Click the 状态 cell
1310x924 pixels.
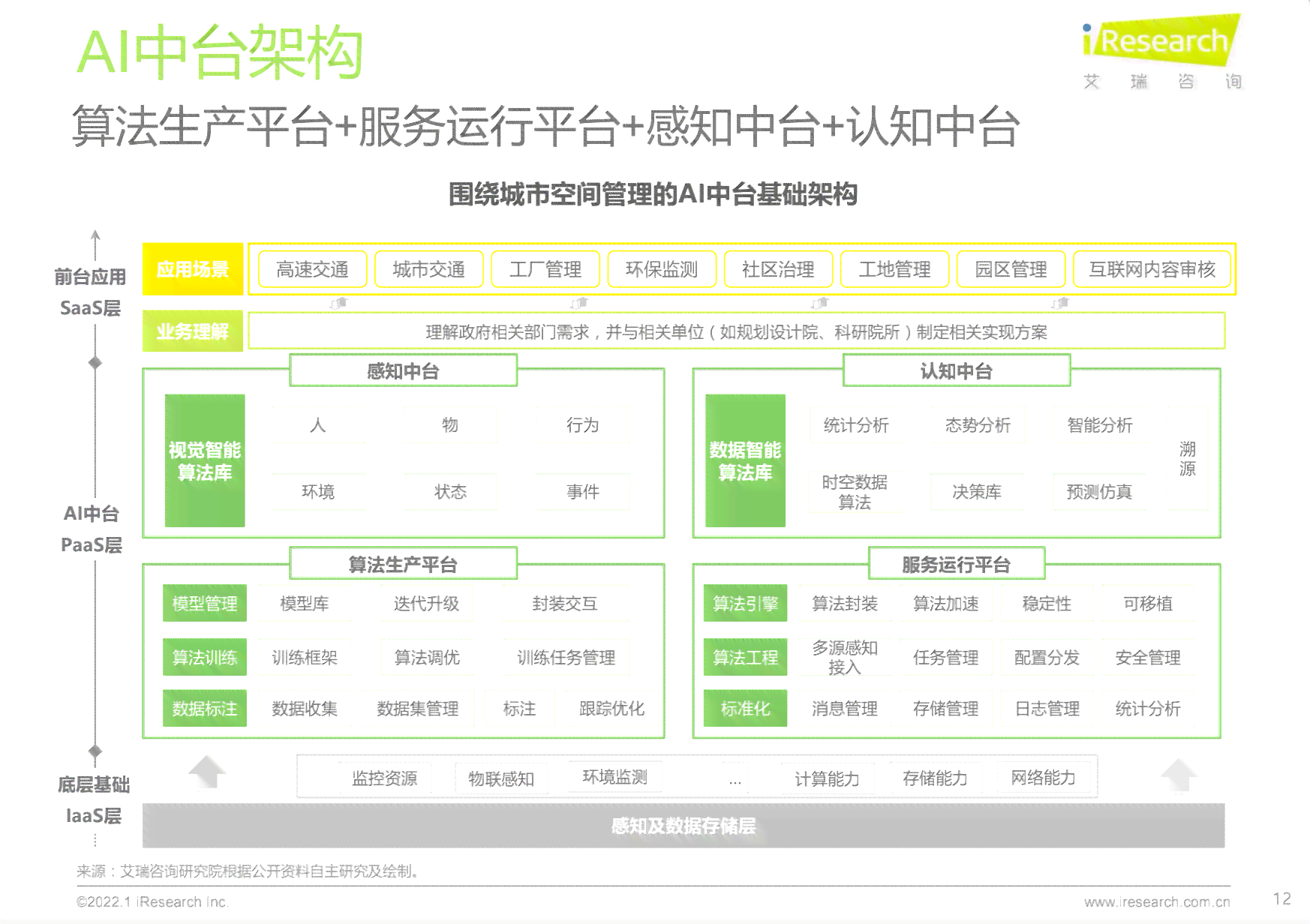click(450, 492)
